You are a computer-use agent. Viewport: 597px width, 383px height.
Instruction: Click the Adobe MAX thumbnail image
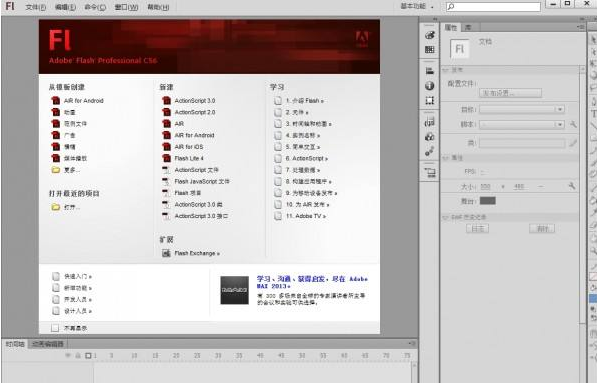pos(234,290)
